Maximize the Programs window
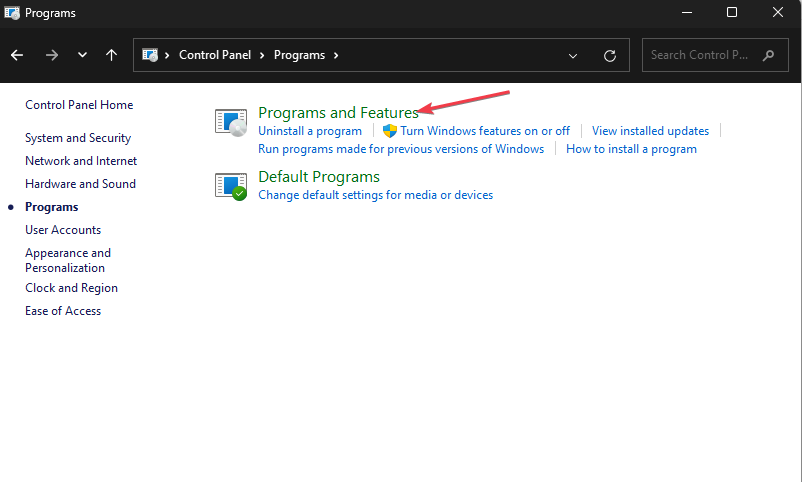Screen dimensions: 802x482 [x=732, y=12]
